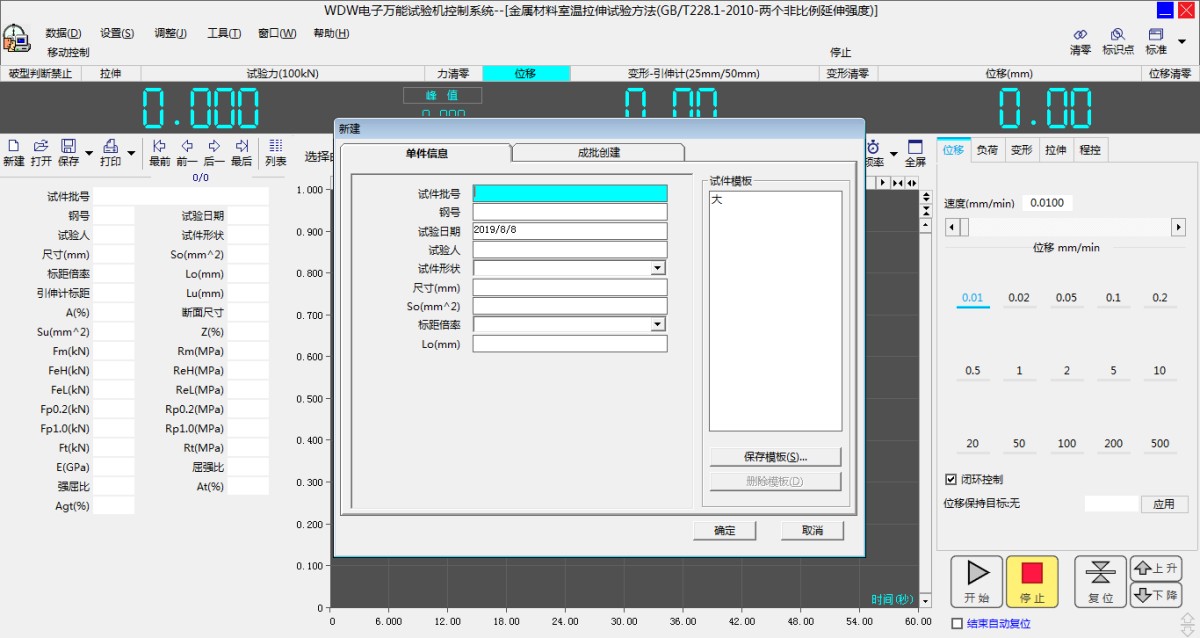Confirm the dialog with 确定
Screen dimensions: 1200x638
(x=724, y=530)
